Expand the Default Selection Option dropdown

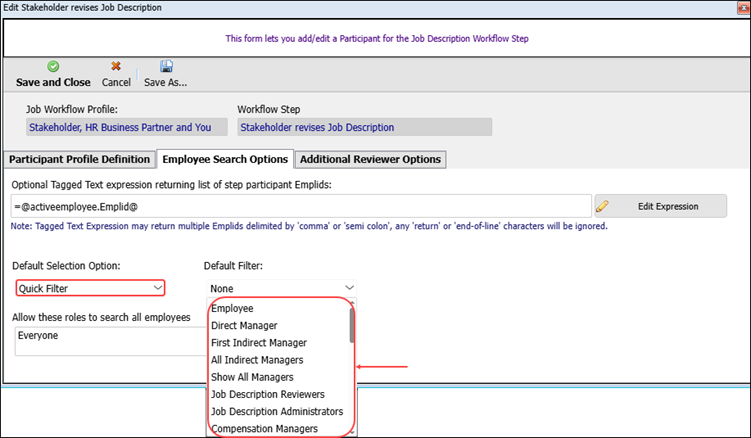(x=157, y=288)
